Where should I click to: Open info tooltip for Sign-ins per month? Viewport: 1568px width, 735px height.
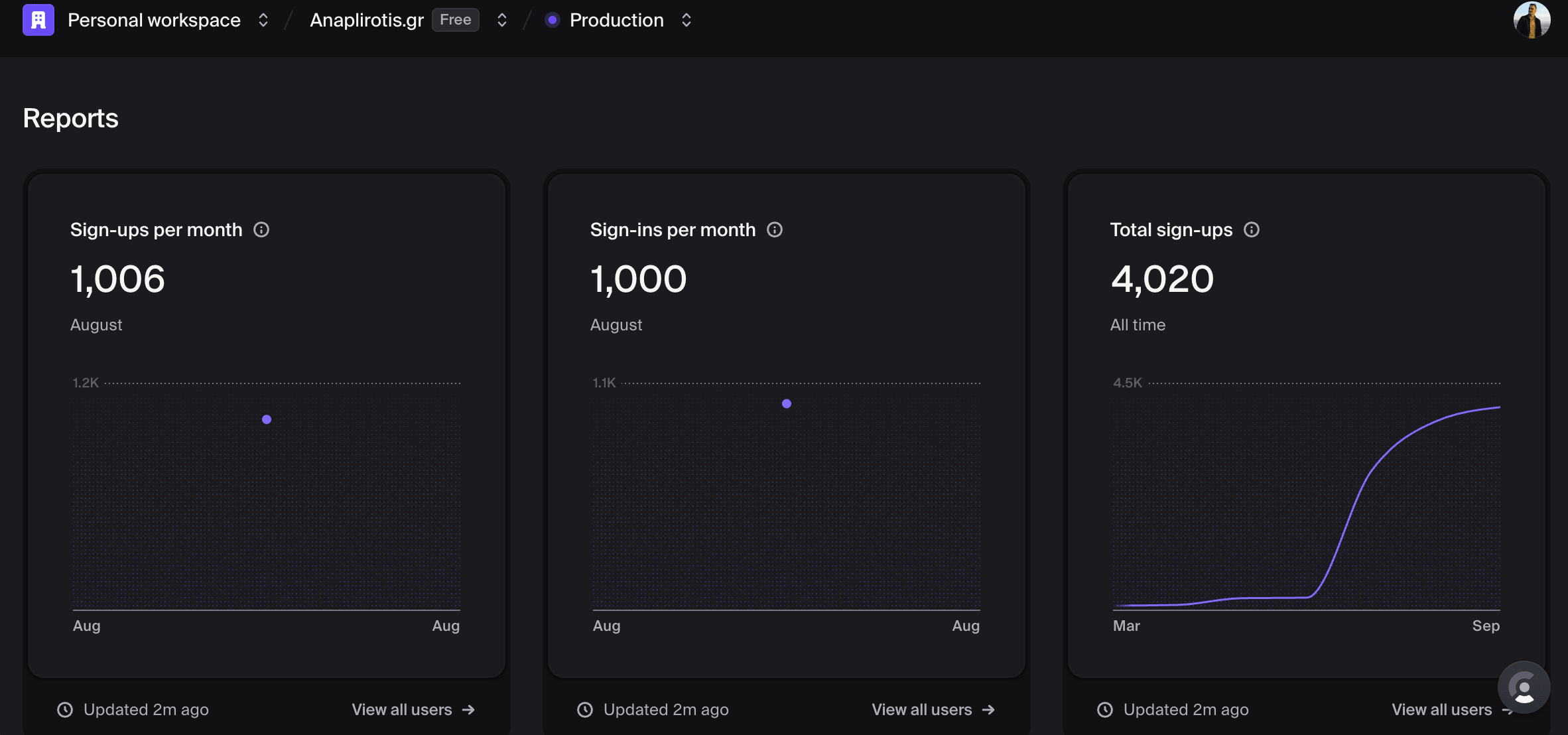coord(775,230)
